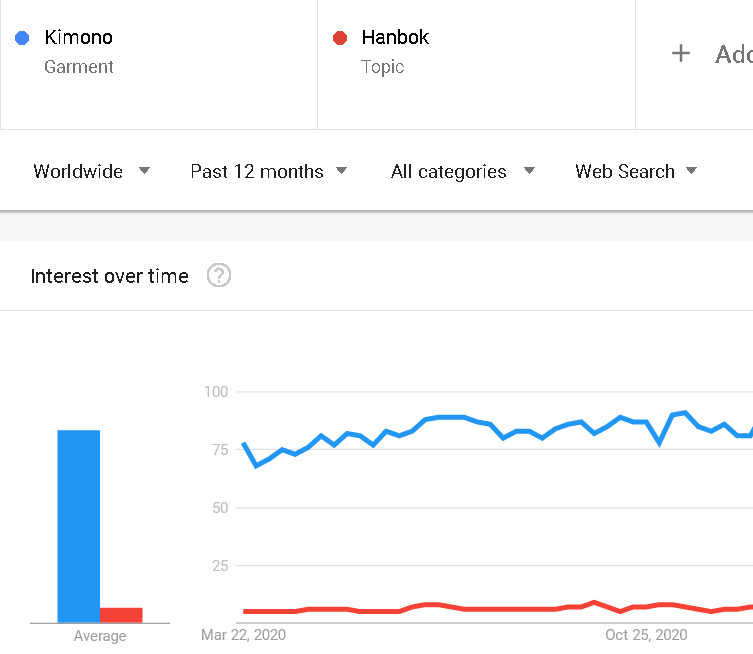
Task: Click the Garment subtitle under Kimono
Action: pos(79,67)
